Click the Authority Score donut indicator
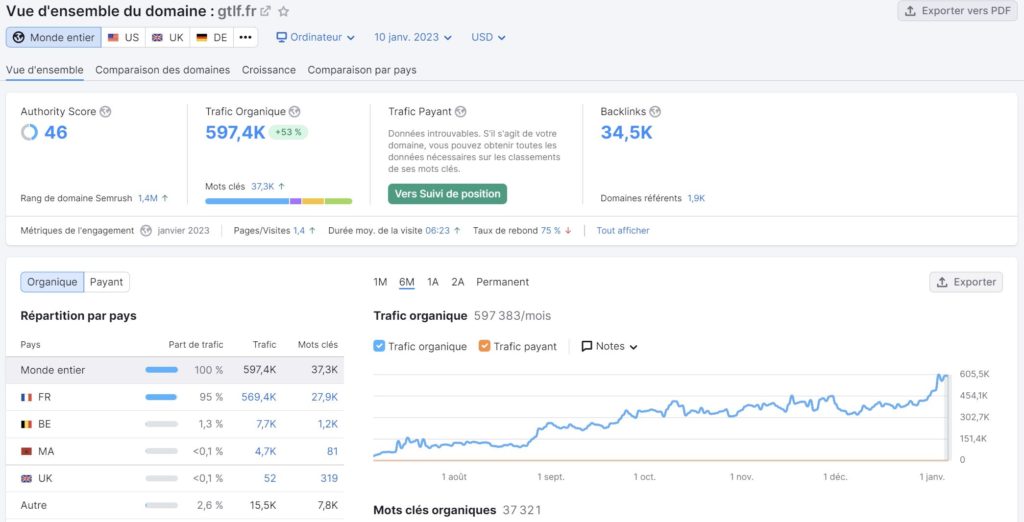The height and width of the screenshot is (522, 1024). (29, 133)
